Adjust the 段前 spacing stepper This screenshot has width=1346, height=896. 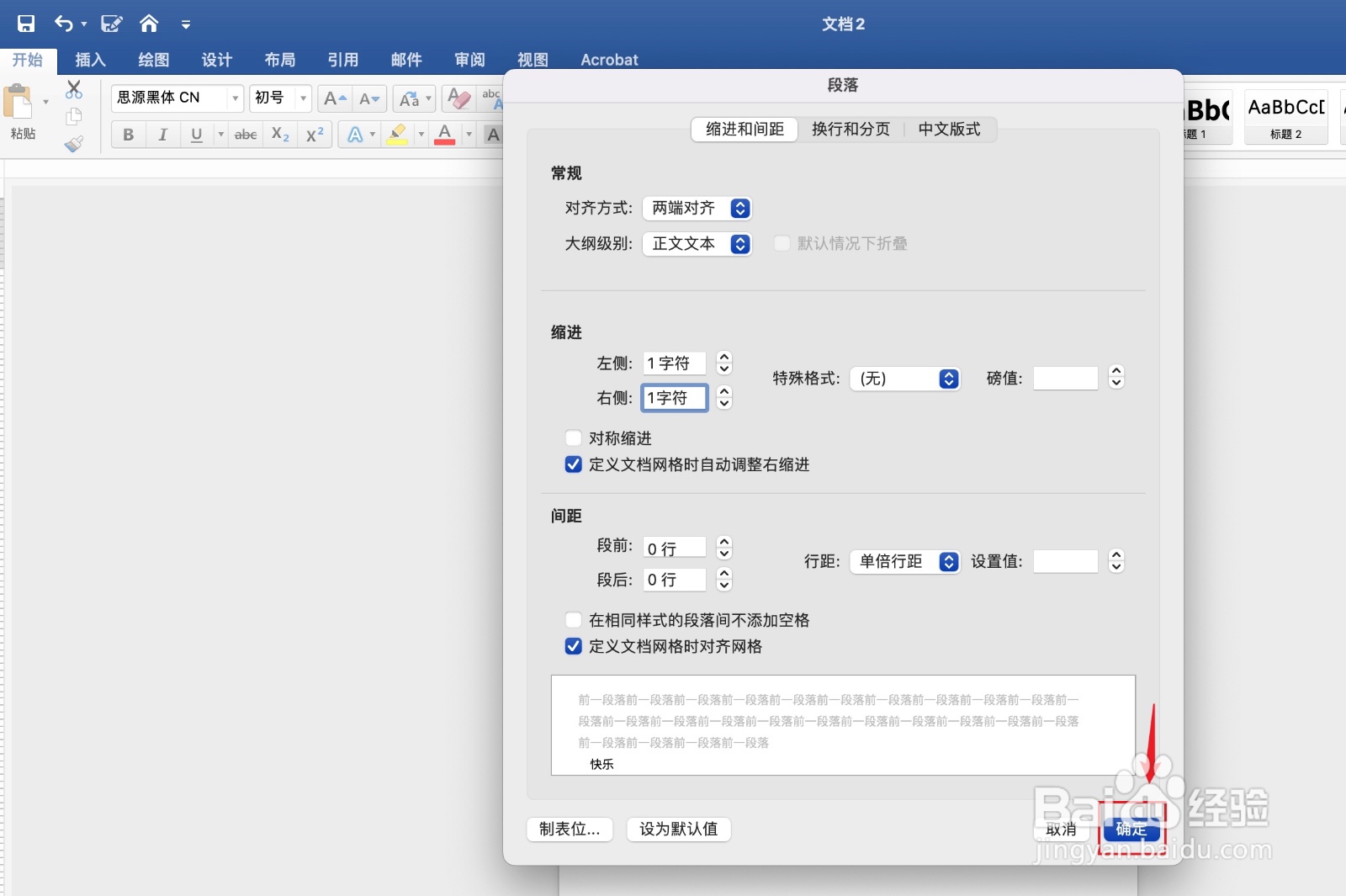point(724,548)
